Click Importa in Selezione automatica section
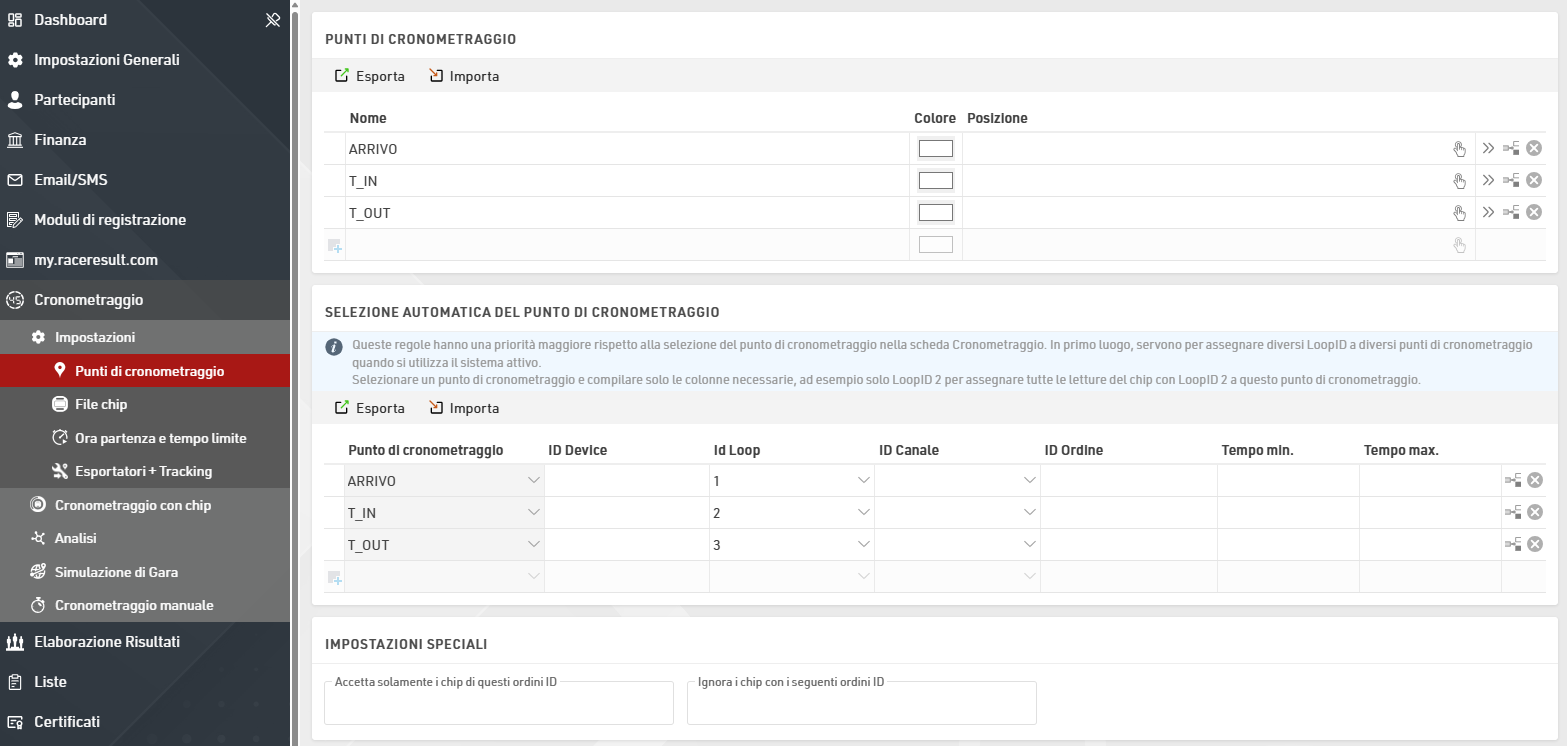This screenshot has height=746, width=1567. pos(464,408)
